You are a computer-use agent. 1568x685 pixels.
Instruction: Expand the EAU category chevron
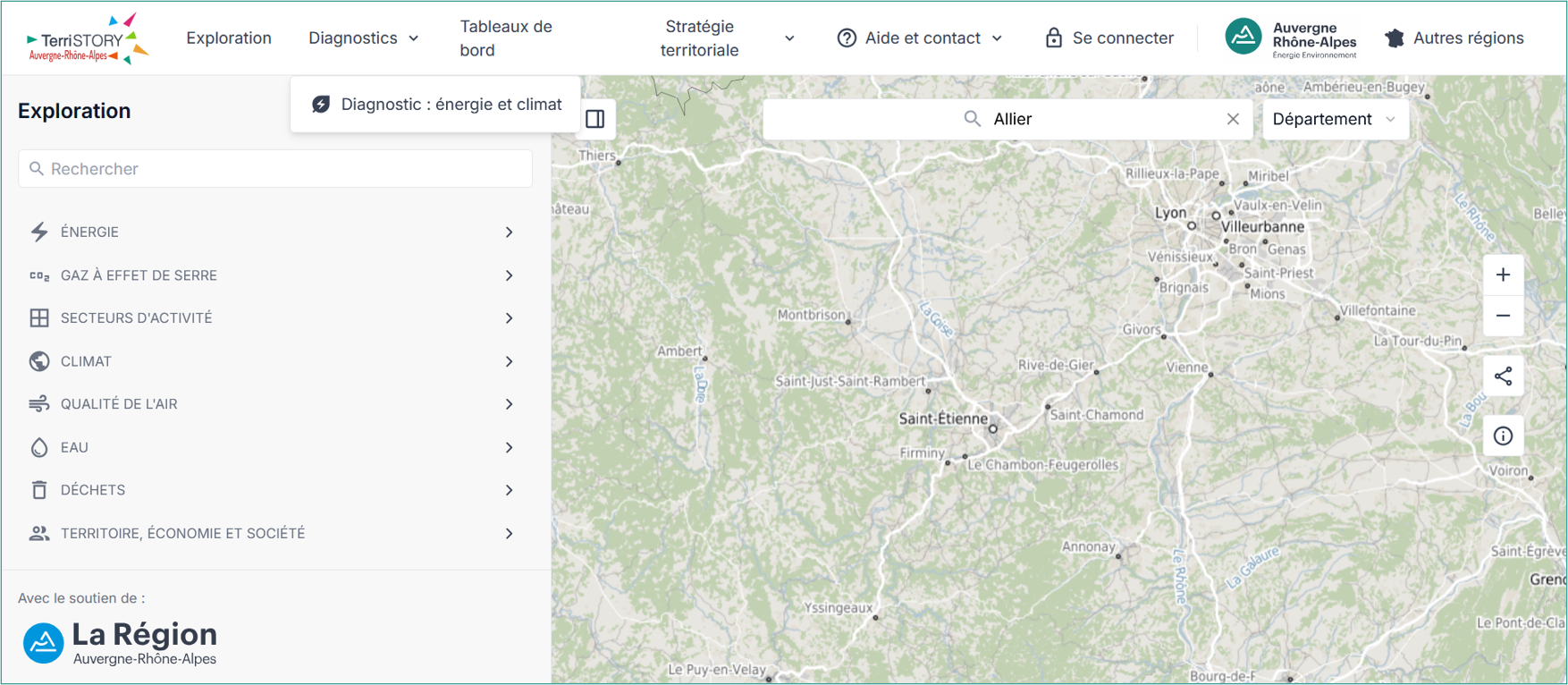[509, 447]
